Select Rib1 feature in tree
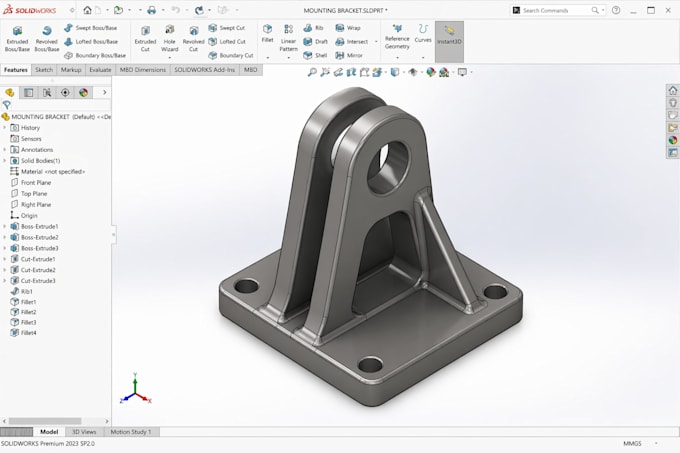Viewport: 680px width, 453px height. point(21,291)
